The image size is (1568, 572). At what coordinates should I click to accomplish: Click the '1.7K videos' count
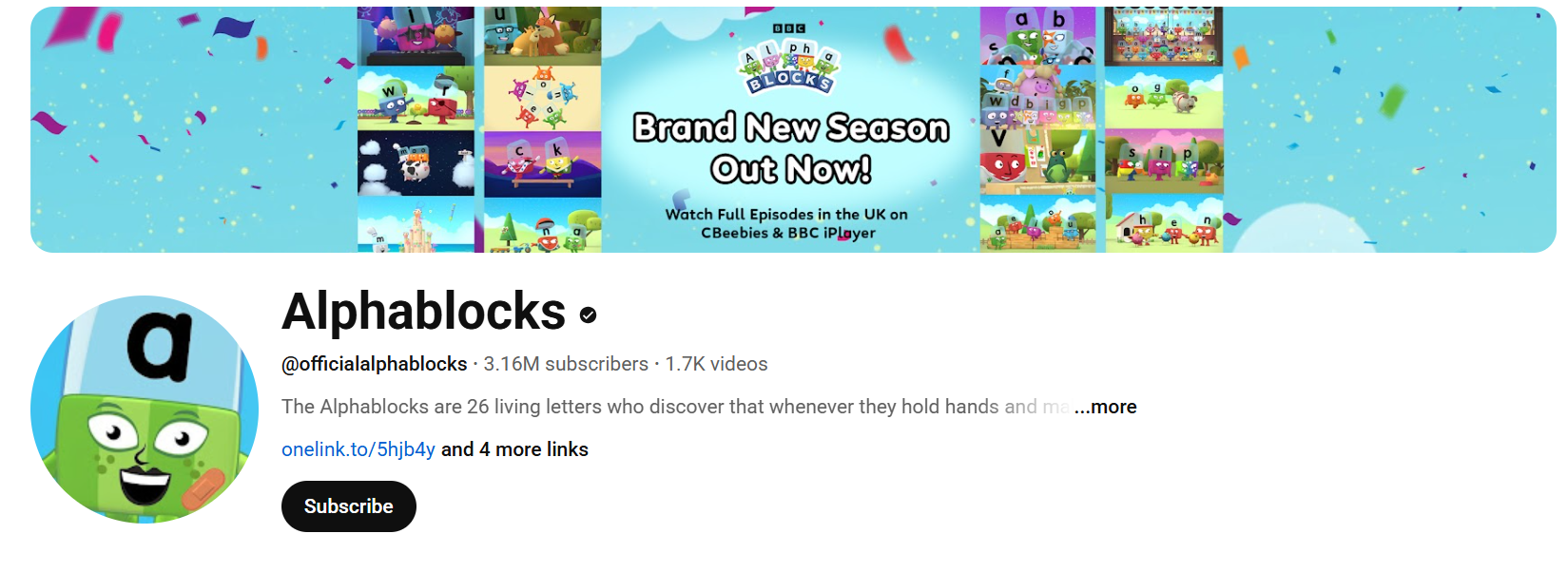coord(716,364)
